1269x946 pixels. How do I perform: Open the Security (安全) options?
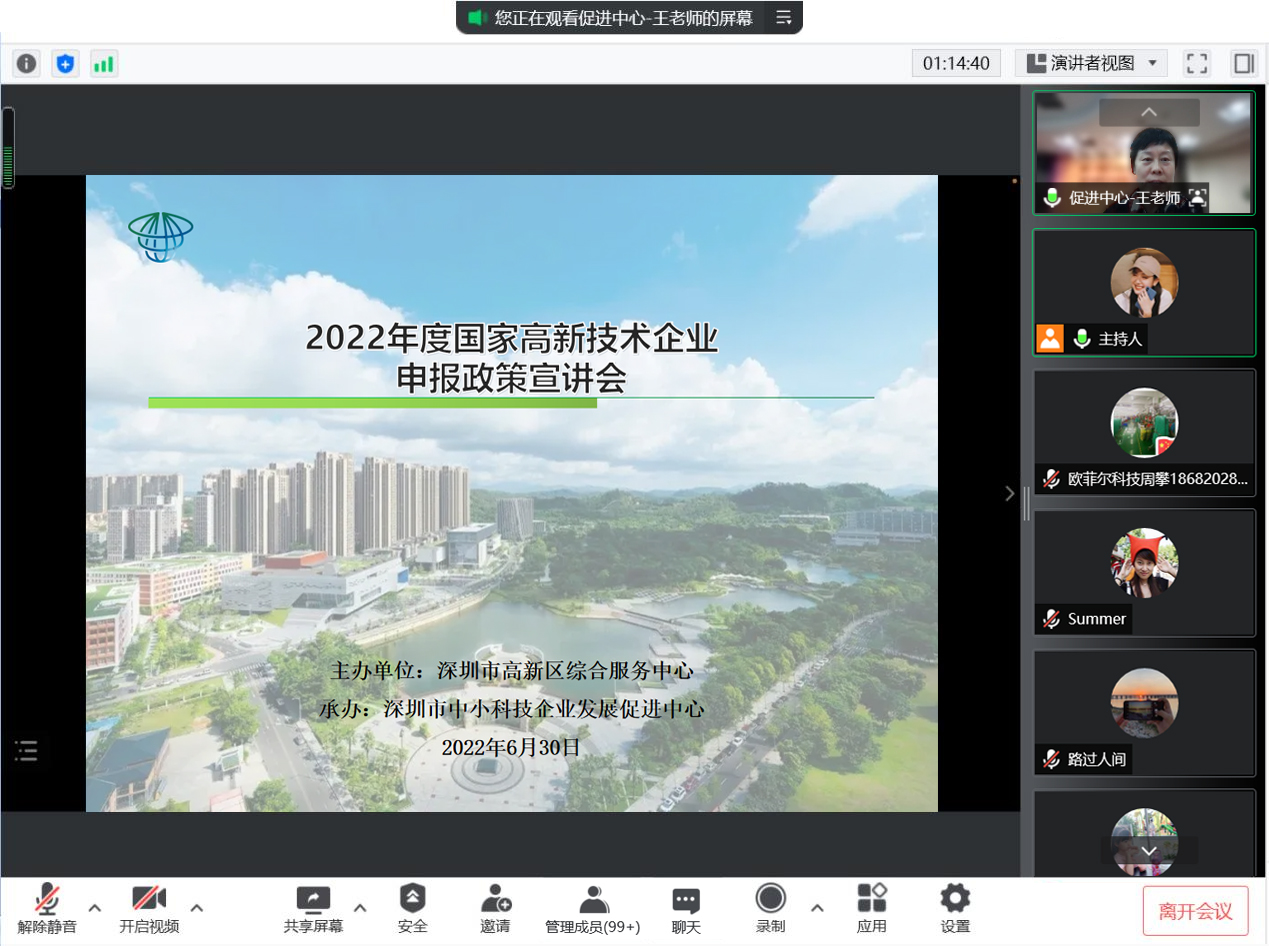pos(412,908)
